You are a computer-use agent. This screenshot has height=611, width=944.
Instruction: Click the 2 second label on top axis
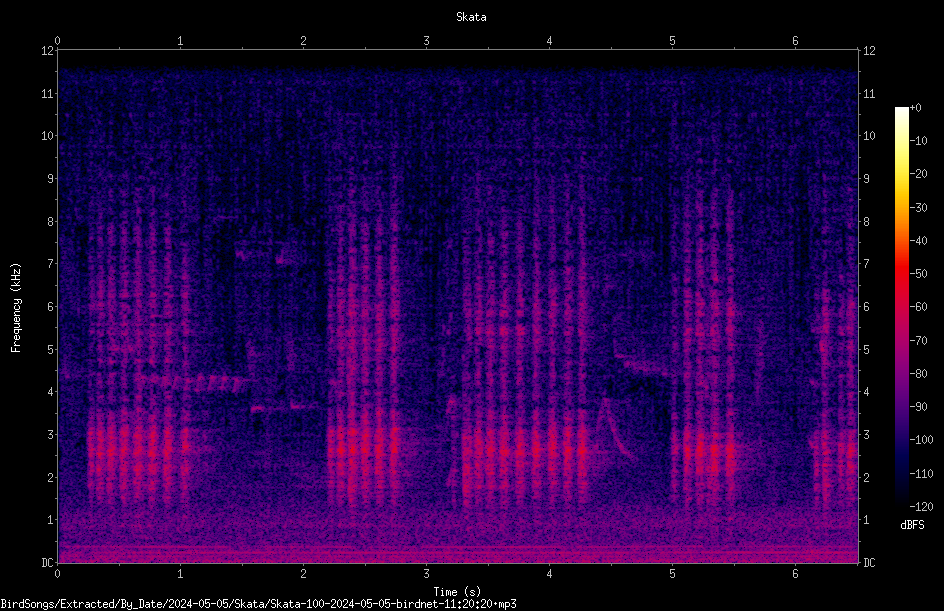(x=303, y=41)
